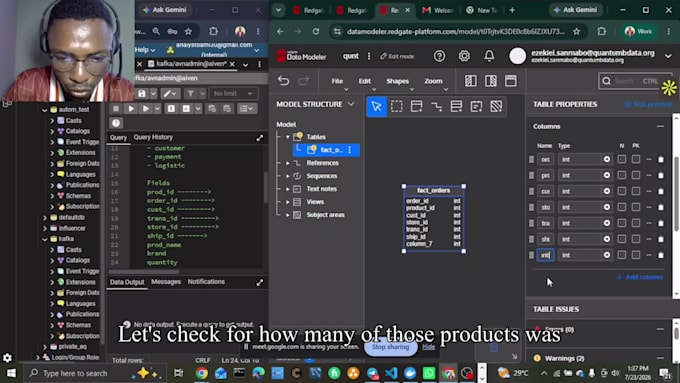Open Data Modeler settings gear

point(464,56)
